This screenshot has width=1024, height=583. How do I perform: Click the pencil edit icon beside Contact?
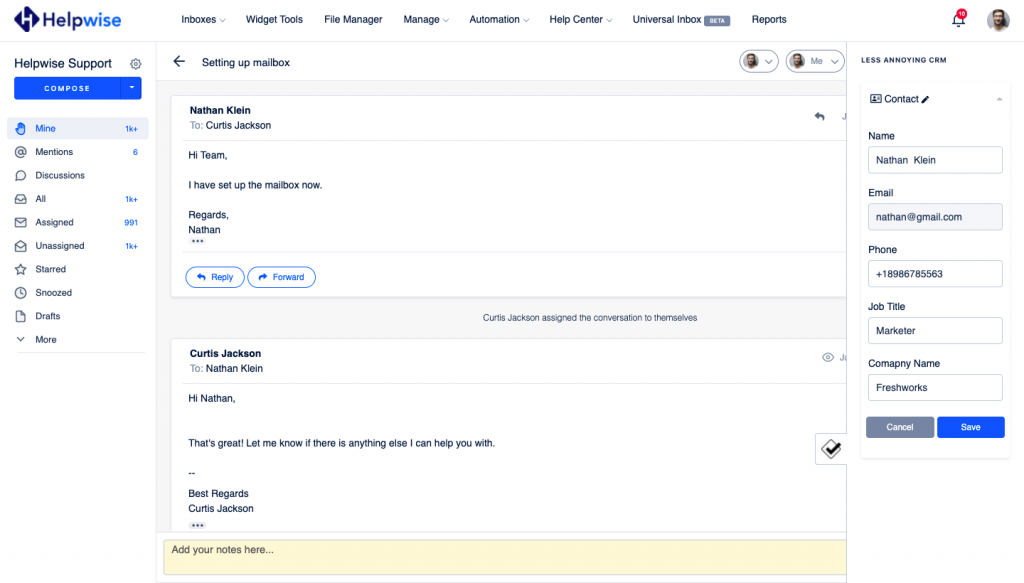[925, 100]
